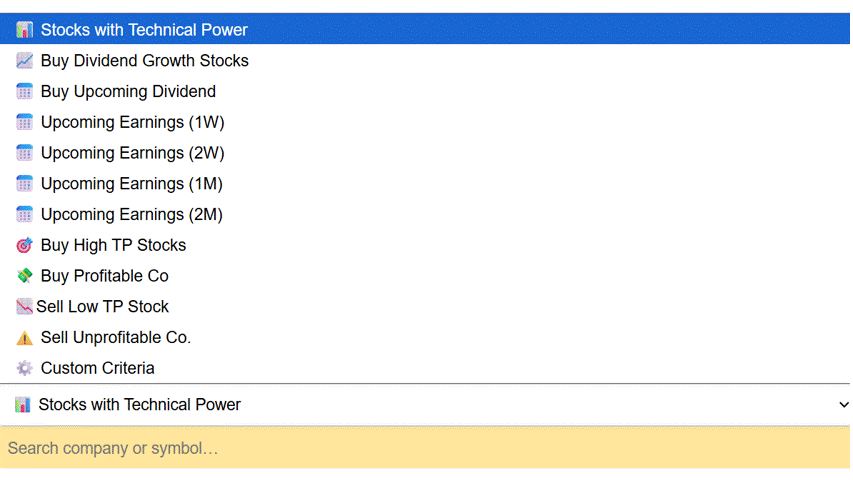Choose Sell Unprofitable Co. option

(x=116, y=338)
